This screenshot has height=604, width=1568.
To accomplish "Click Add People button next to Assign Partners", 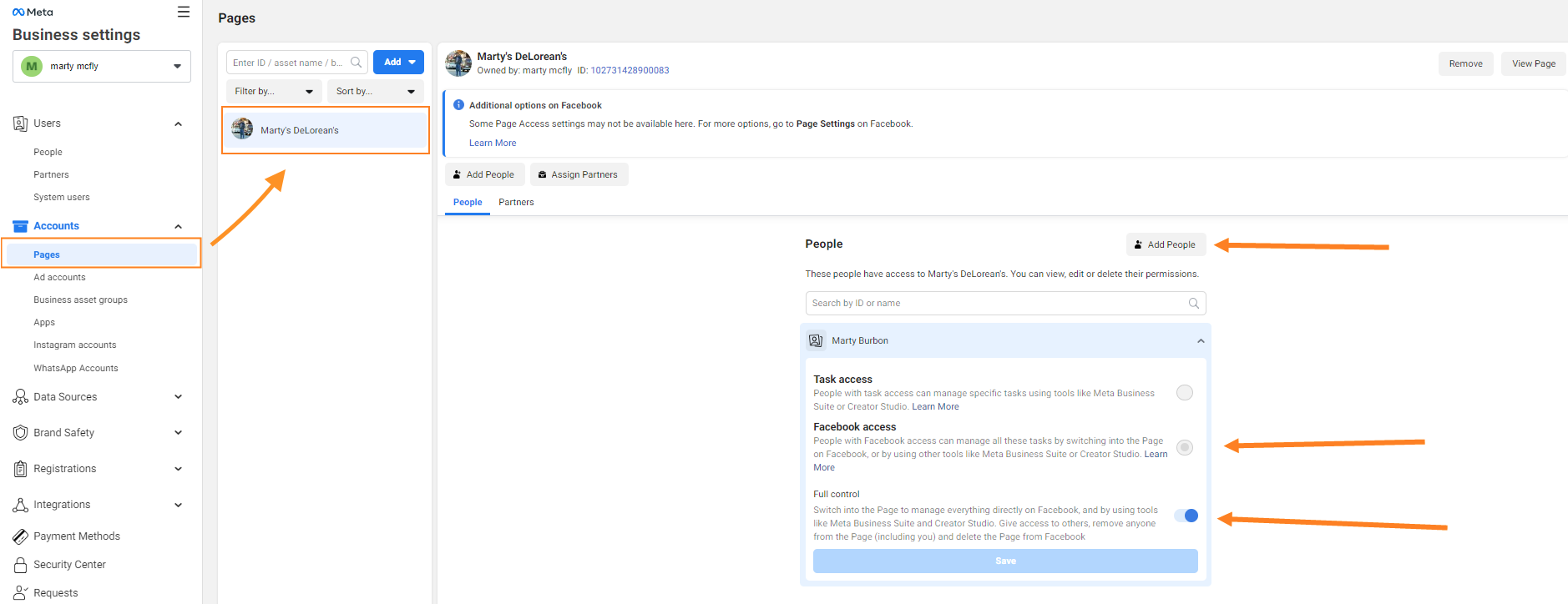I will pos(484,174).
